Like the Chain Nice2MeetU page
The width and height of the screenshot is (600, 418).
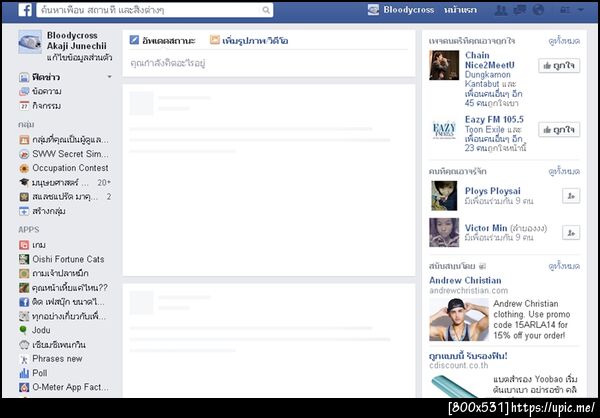pos(559,65)
